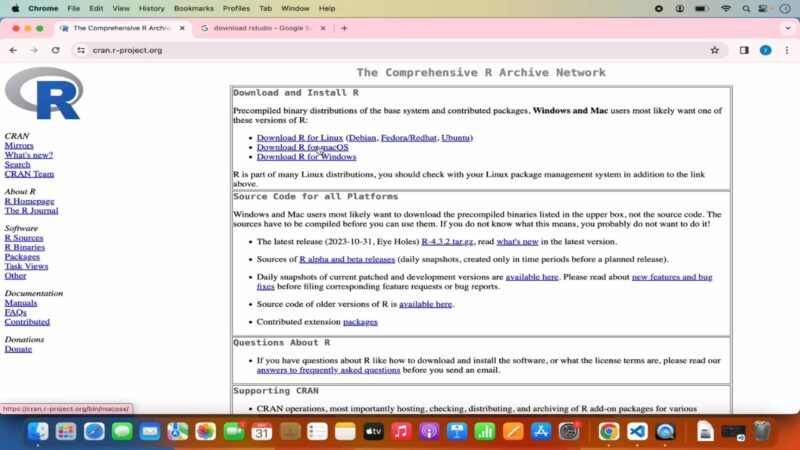Open Visual Studio Code from the Dock

(x=637, y=431)
